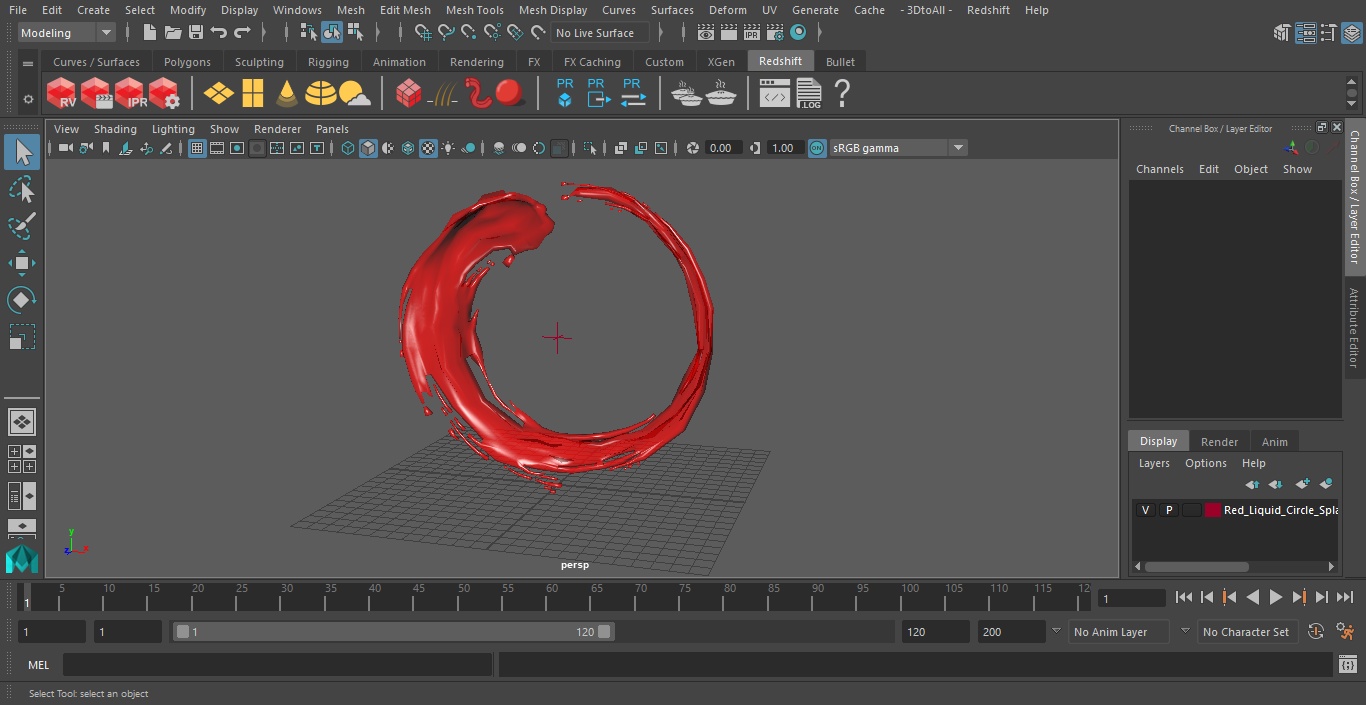
Task: Toggle textured display checker icon
Action: coord(428,148)
